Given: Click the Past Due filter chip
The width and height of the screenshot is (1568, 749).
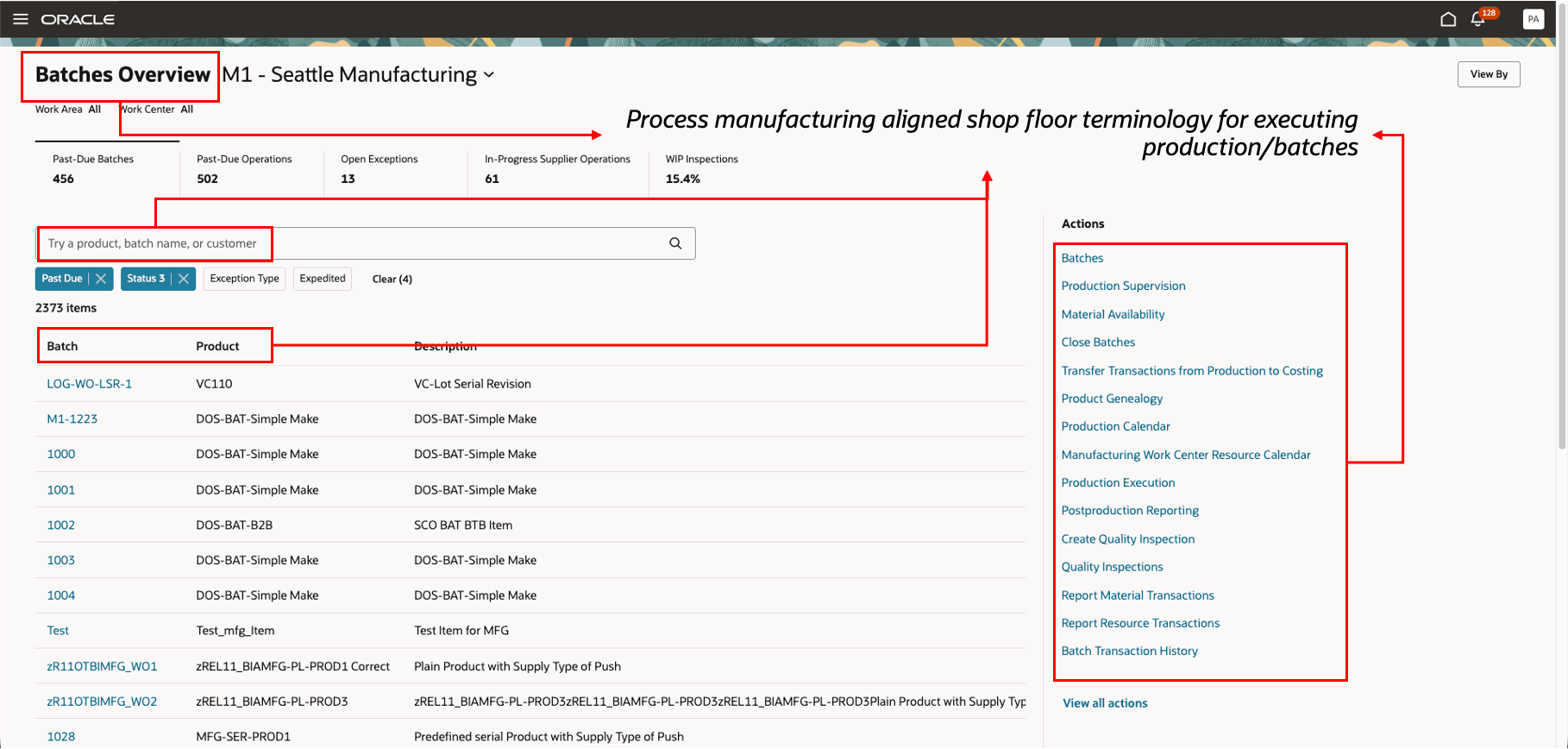Looking at the screenshot, I should pos(62,279).
